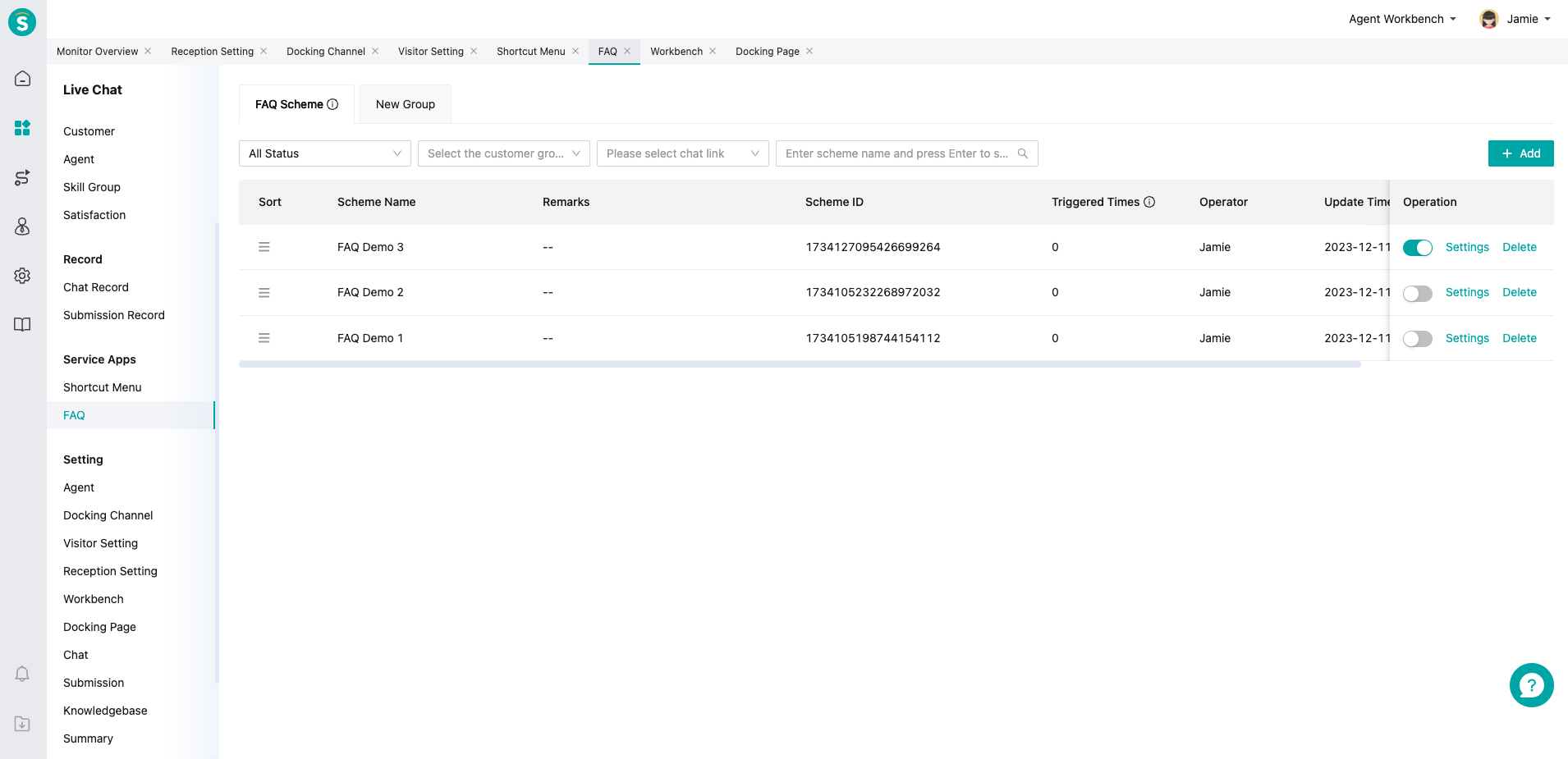Click the Triggered Times info icon
The image size is (1568, 759).
1149,202
